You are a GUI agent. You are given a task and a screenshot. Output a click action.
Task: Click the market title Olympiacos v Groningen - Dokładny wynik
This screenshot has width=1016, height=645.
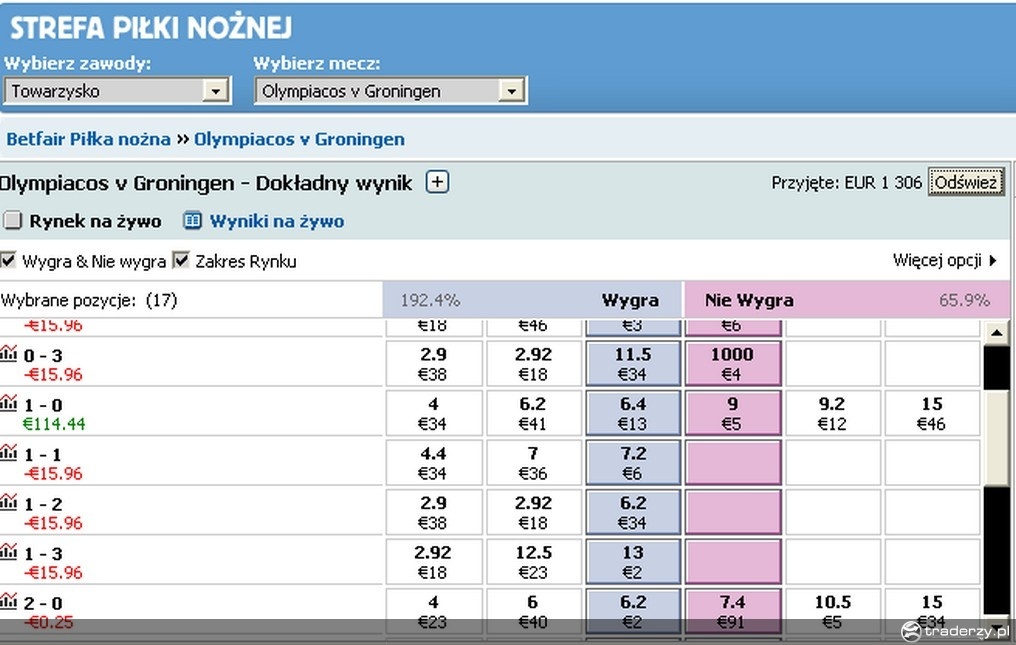(x=206, y=183)
